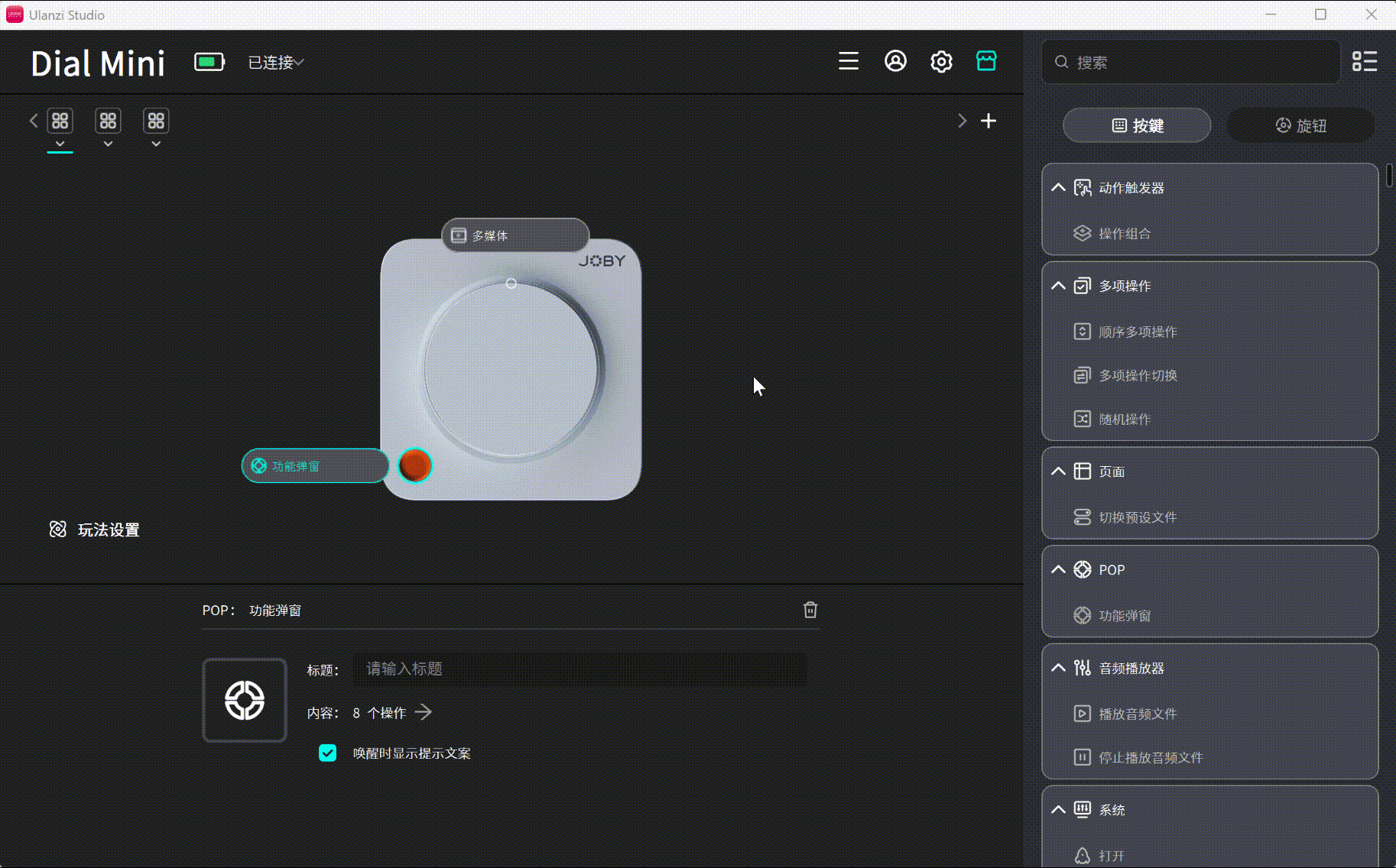
Task: Click the 标题 input field
Action: point(580,669)
